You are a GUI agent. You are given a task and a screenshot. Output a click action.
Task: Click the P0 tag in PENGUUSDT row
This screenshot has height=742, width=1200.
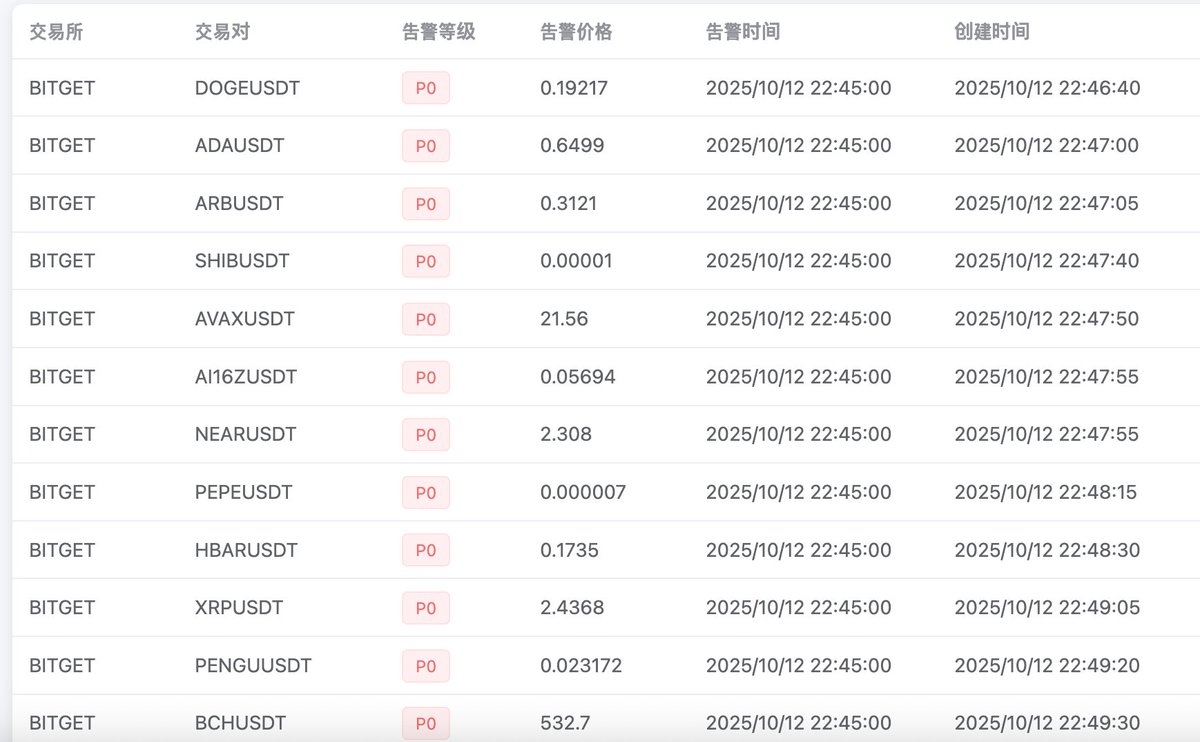[x=426, y=666]
